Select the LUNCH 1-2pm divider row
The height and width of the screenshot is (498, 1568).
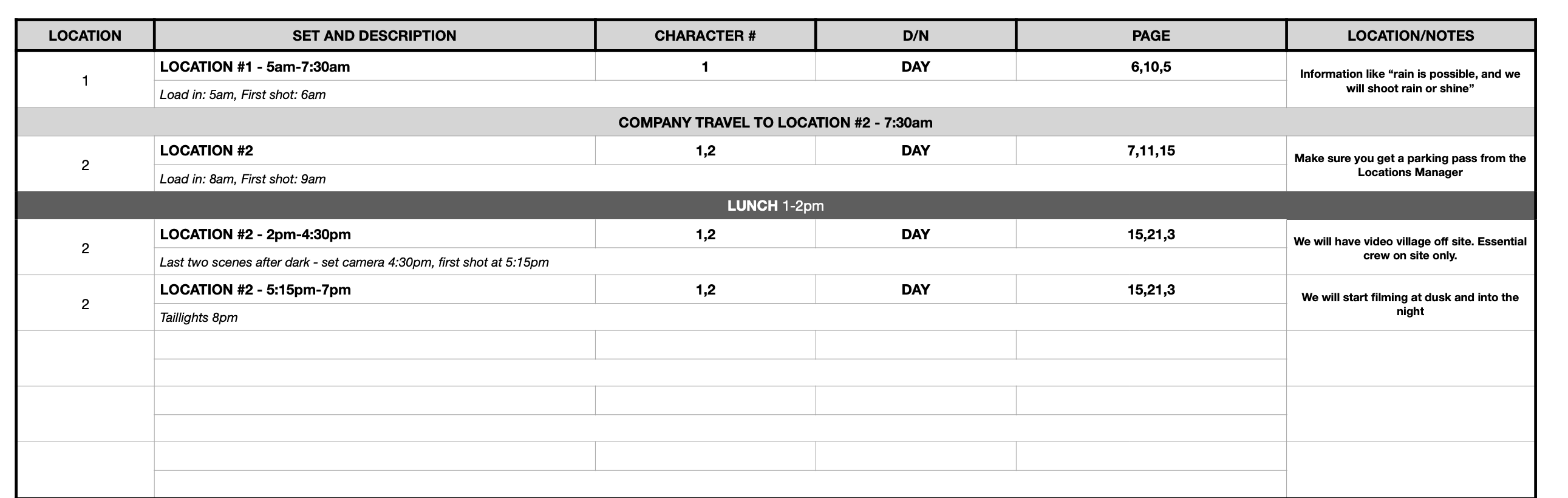pos(775,206)
